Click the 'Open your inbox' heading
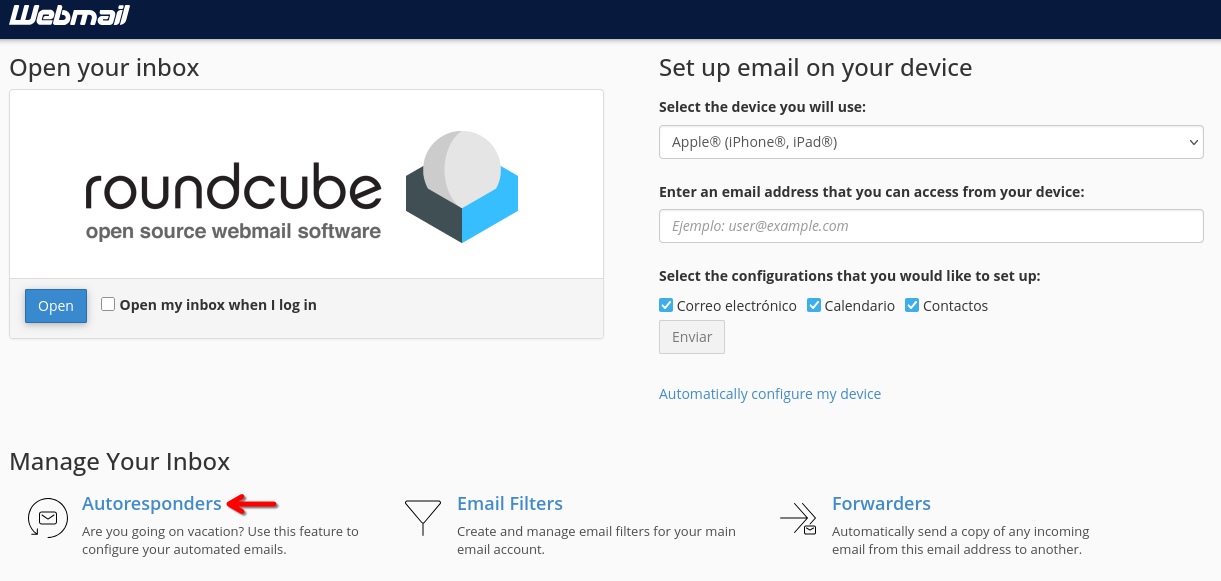The height and width of the screenshot is (581, 1221). pyautogui.click(x=104, y=68)
